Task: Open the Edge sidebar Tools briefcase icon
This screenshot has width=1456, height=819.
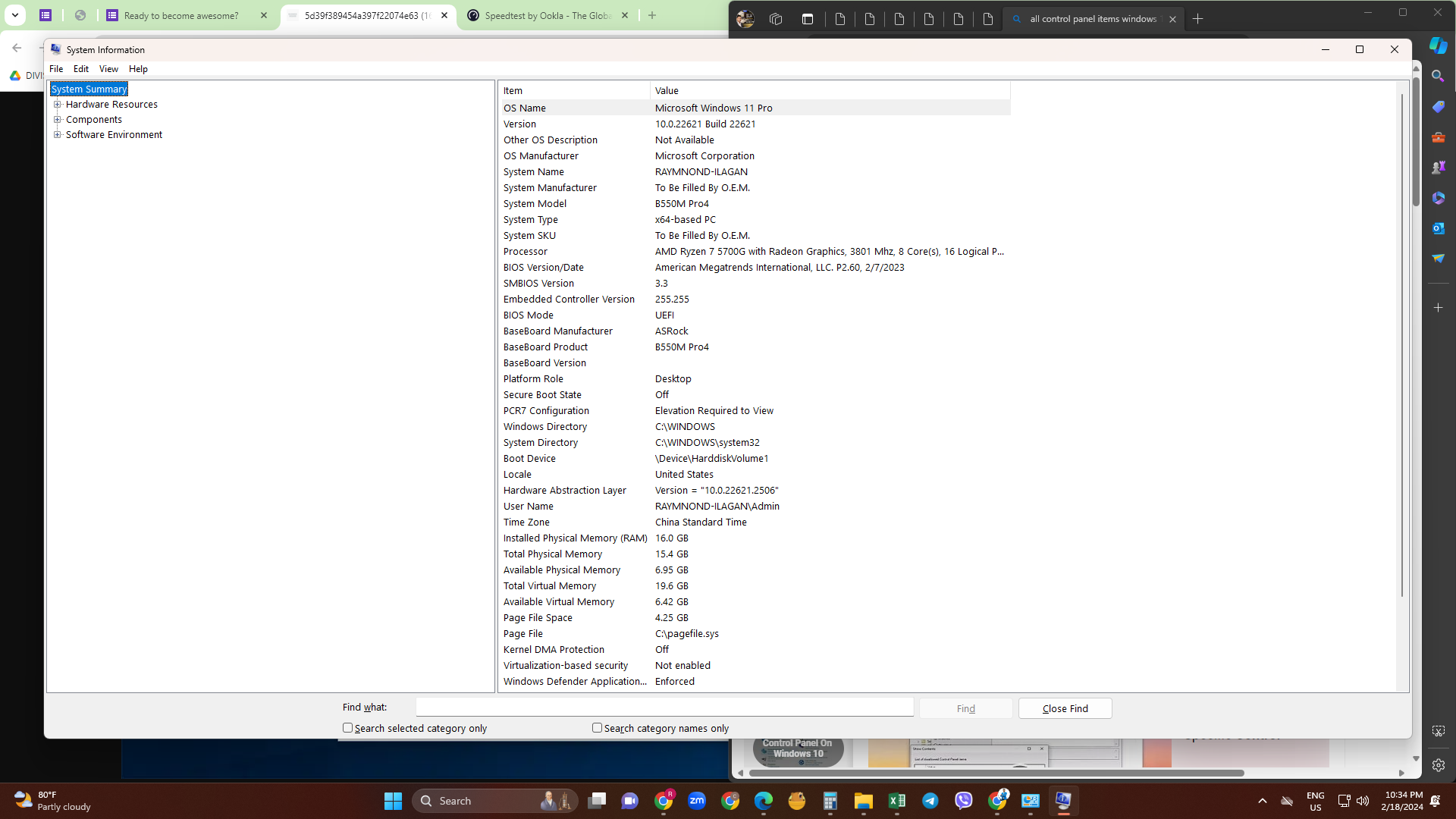Action: pyautogui.click(x=1438, y=137)
